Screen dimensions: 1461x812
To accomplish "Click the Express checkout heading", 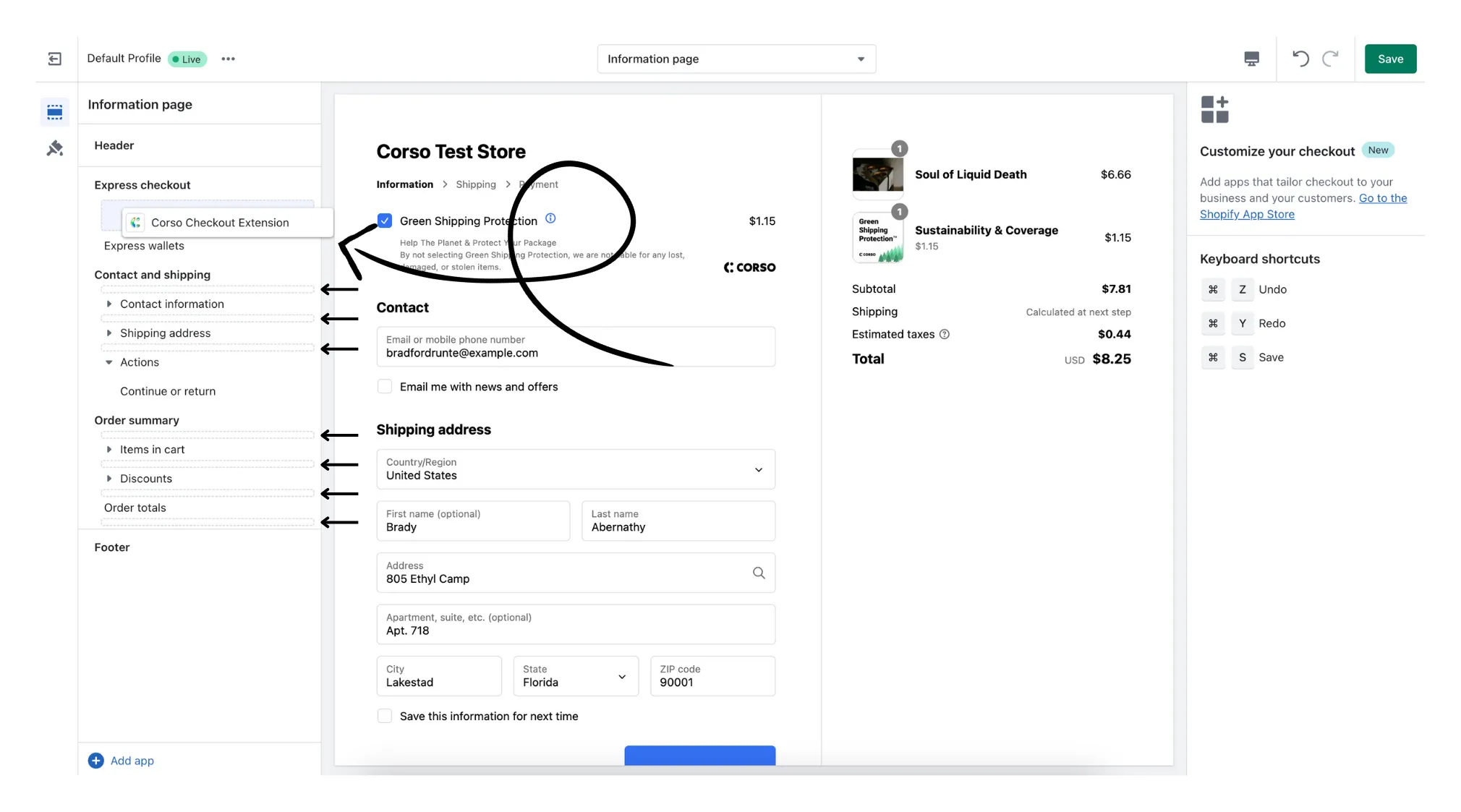I will (142, 185).
